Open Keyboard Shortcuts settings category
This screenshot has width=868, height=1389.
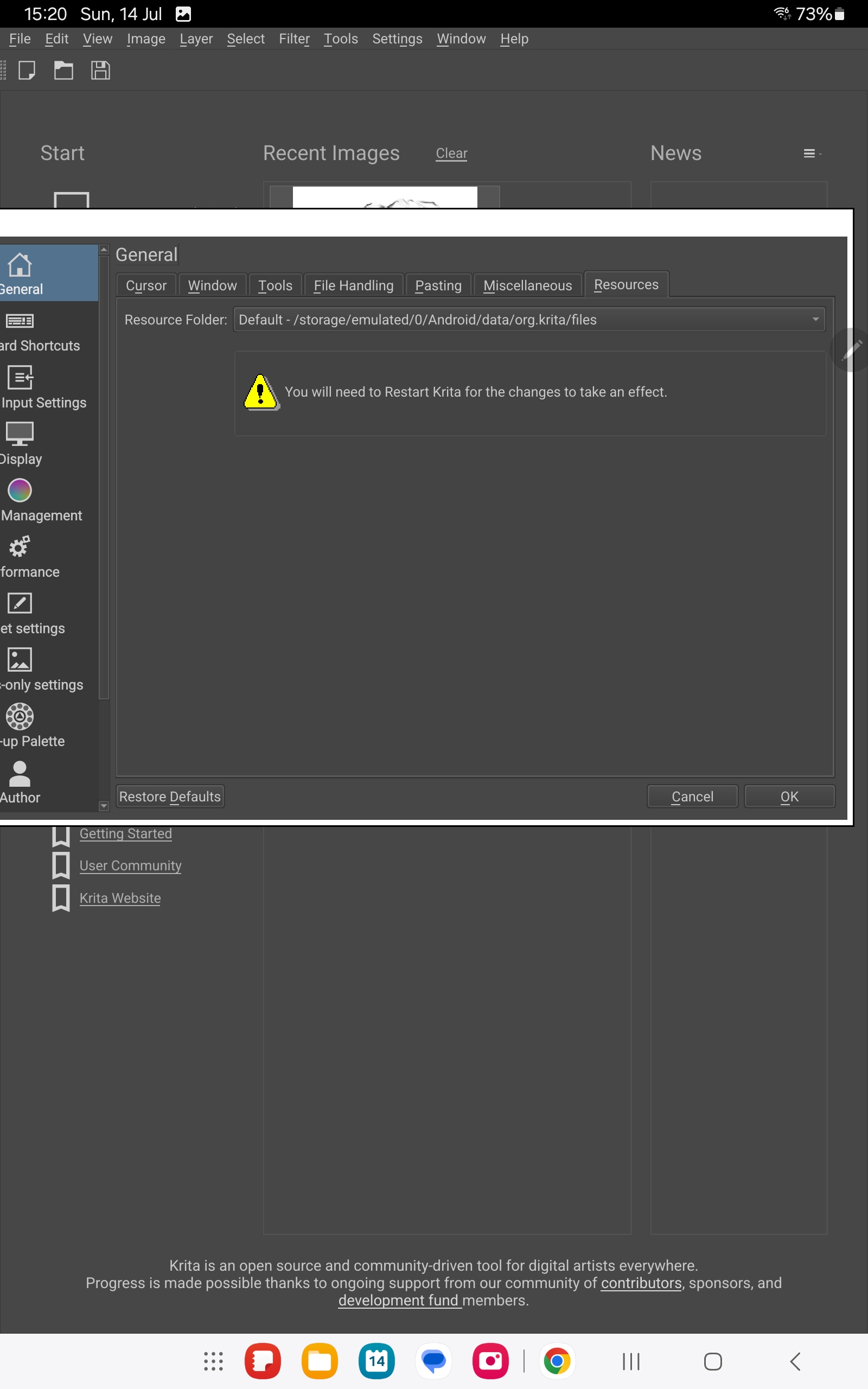pyautogui.click(x=20, y=321)
